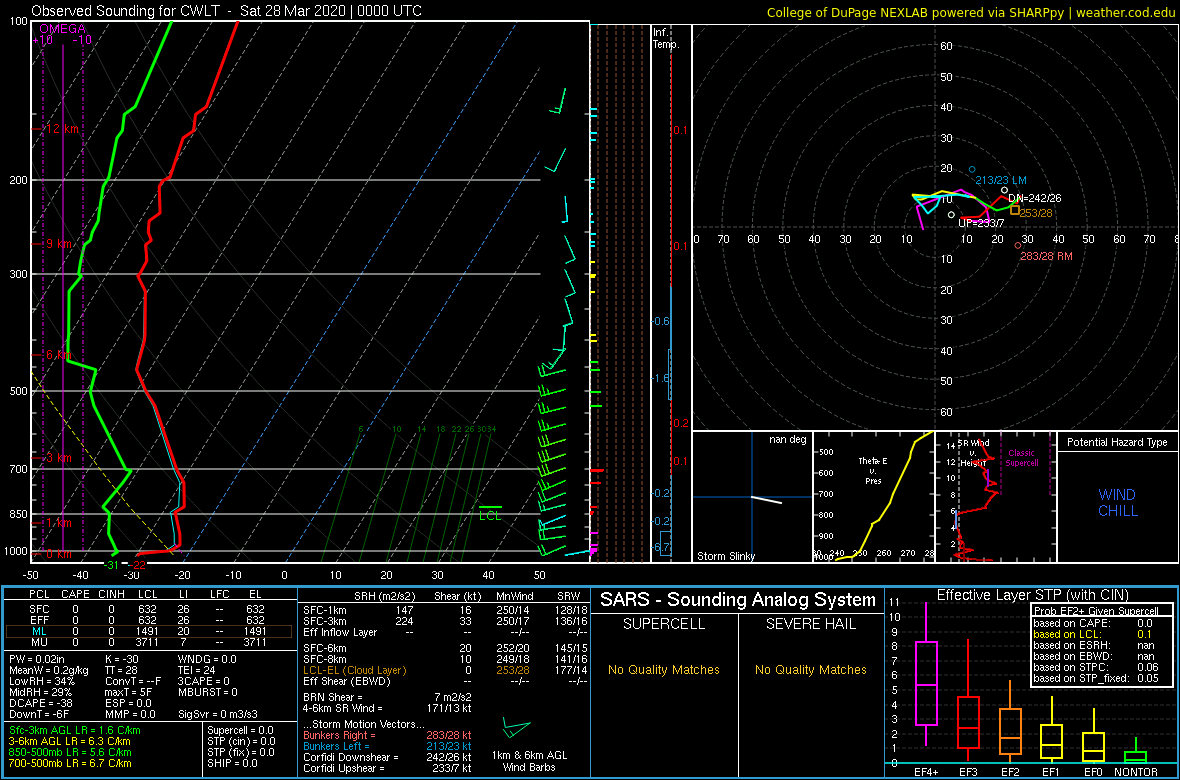The height and width of the screenshot is (780, 1180).
Task: Click the NONTOR green box plot
Action: [x=1137, y=751]
